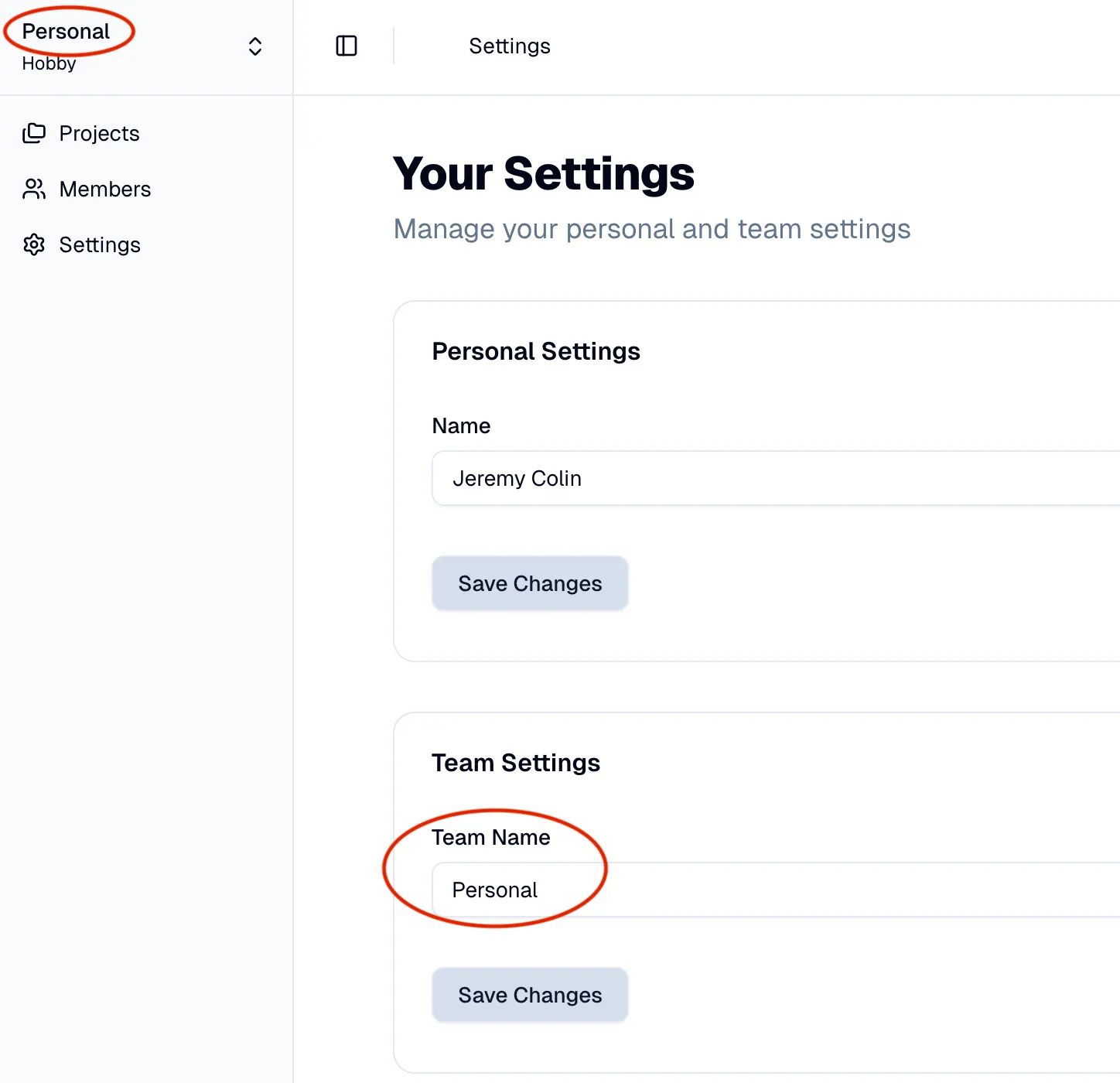The image size is (1120, 1083).
Task: Click Save Changes under Personal Settings
Action: point(529,583)
